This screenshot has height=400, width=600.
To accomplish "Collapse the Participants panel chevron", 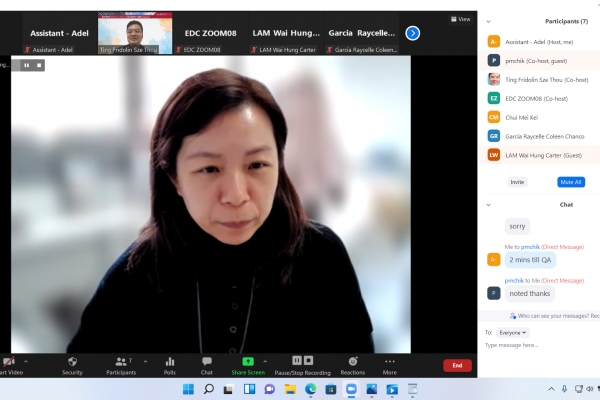I will tap(489, 21).
